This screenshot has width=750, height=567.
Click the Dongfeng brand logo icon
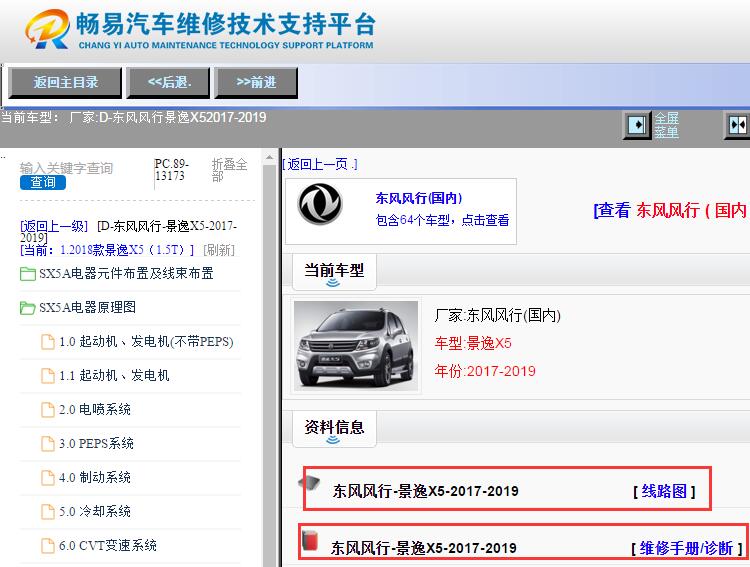click(320, 204)
